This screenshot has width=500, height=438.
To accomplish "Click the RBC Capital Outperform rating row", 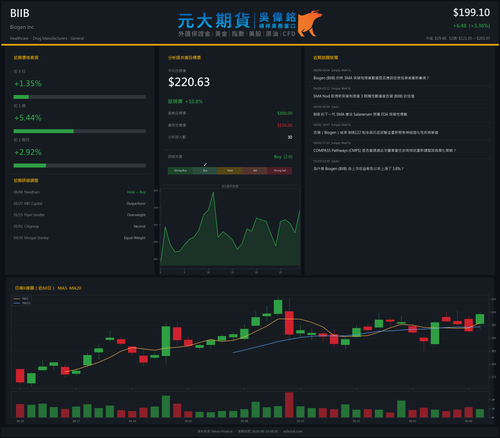I will (x=80, y=204).
